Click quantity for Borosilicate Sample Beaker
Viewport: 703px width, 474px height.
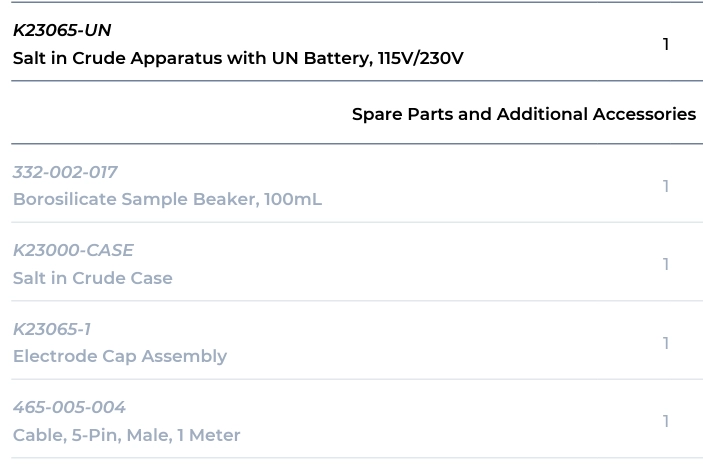pyautogui.click(x=666, y=186)
